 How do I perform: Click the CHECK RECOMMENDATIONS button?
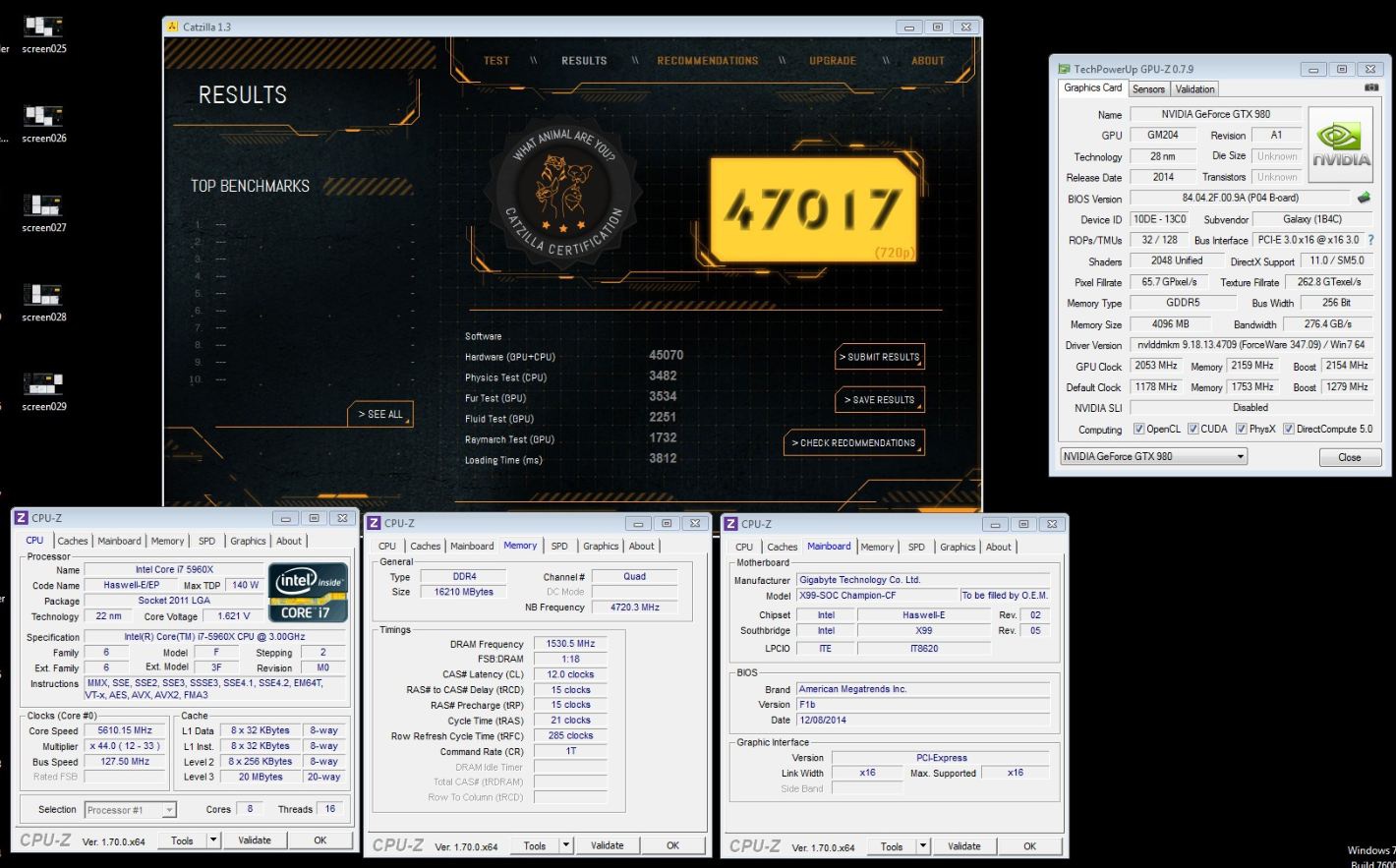pos(855,443)
